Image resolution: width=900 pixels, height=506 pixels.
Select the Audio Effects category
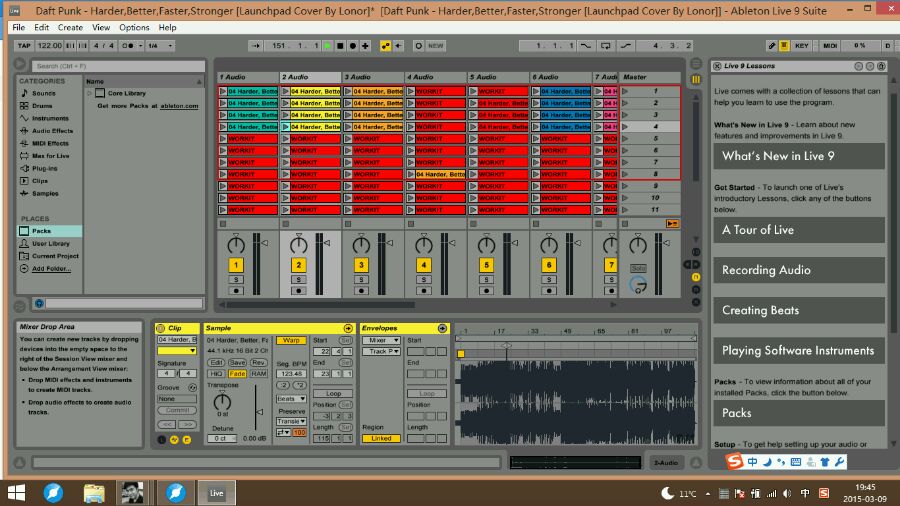click(x=51, y=131)
